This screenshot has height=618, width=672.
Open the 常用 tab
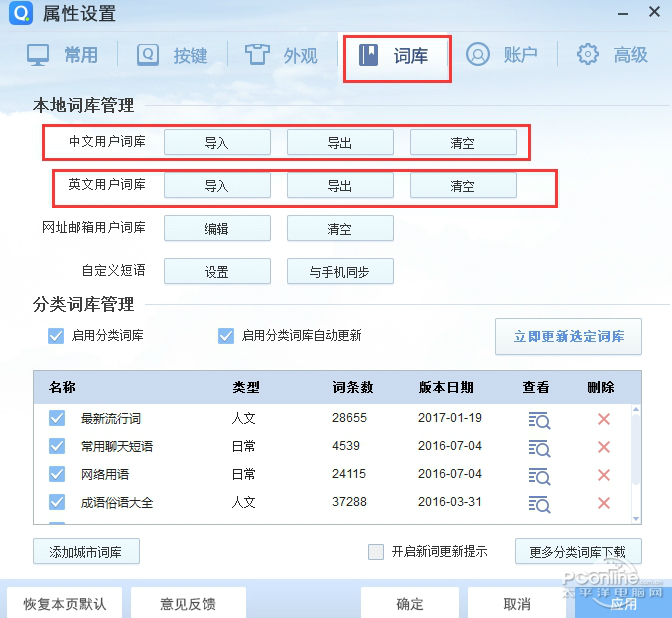click(x=63, y=55)
